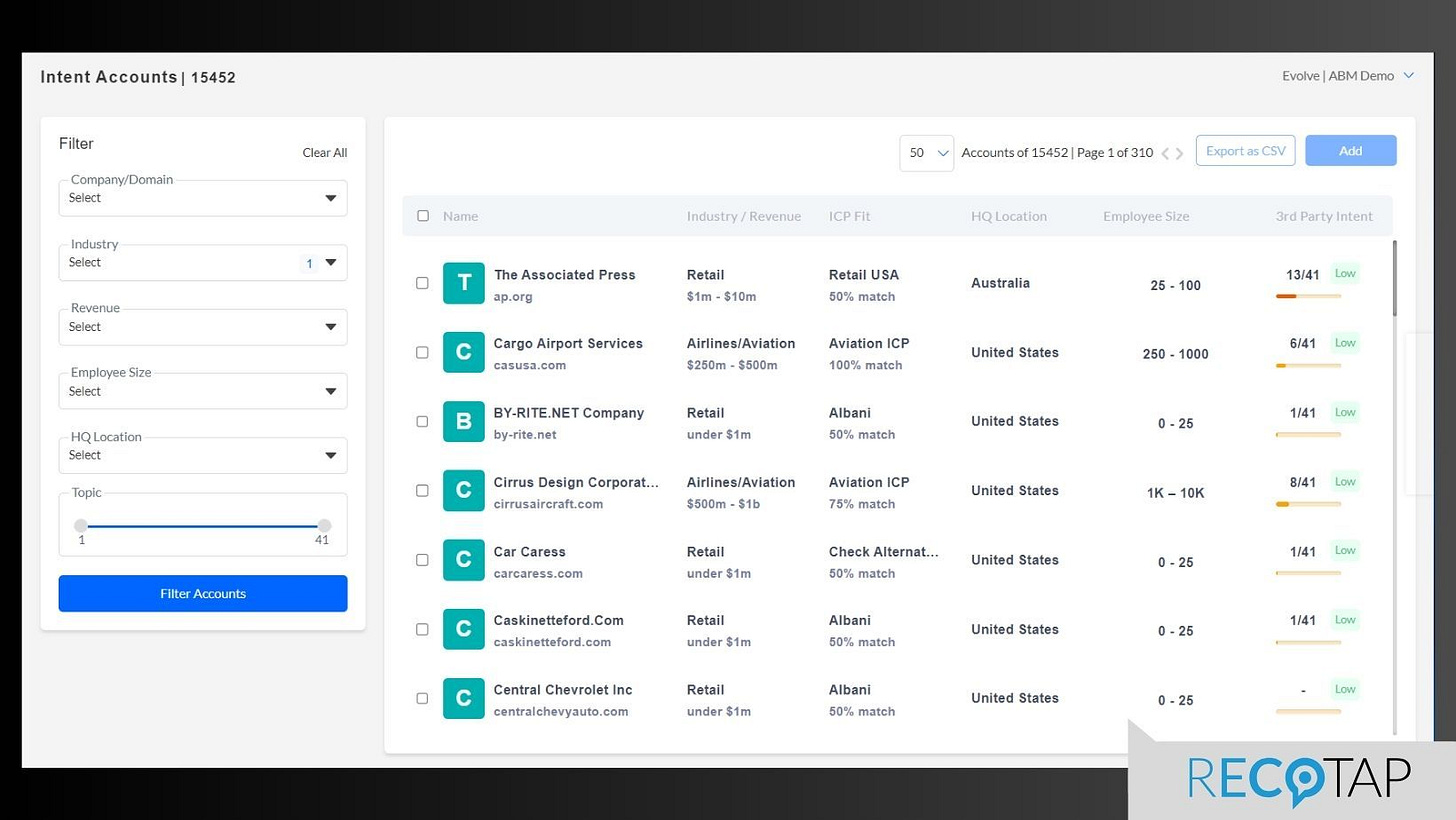The image size is (1456, 820).
Task: Sort by ICP Fit column header
Action: tap(849, 216)
